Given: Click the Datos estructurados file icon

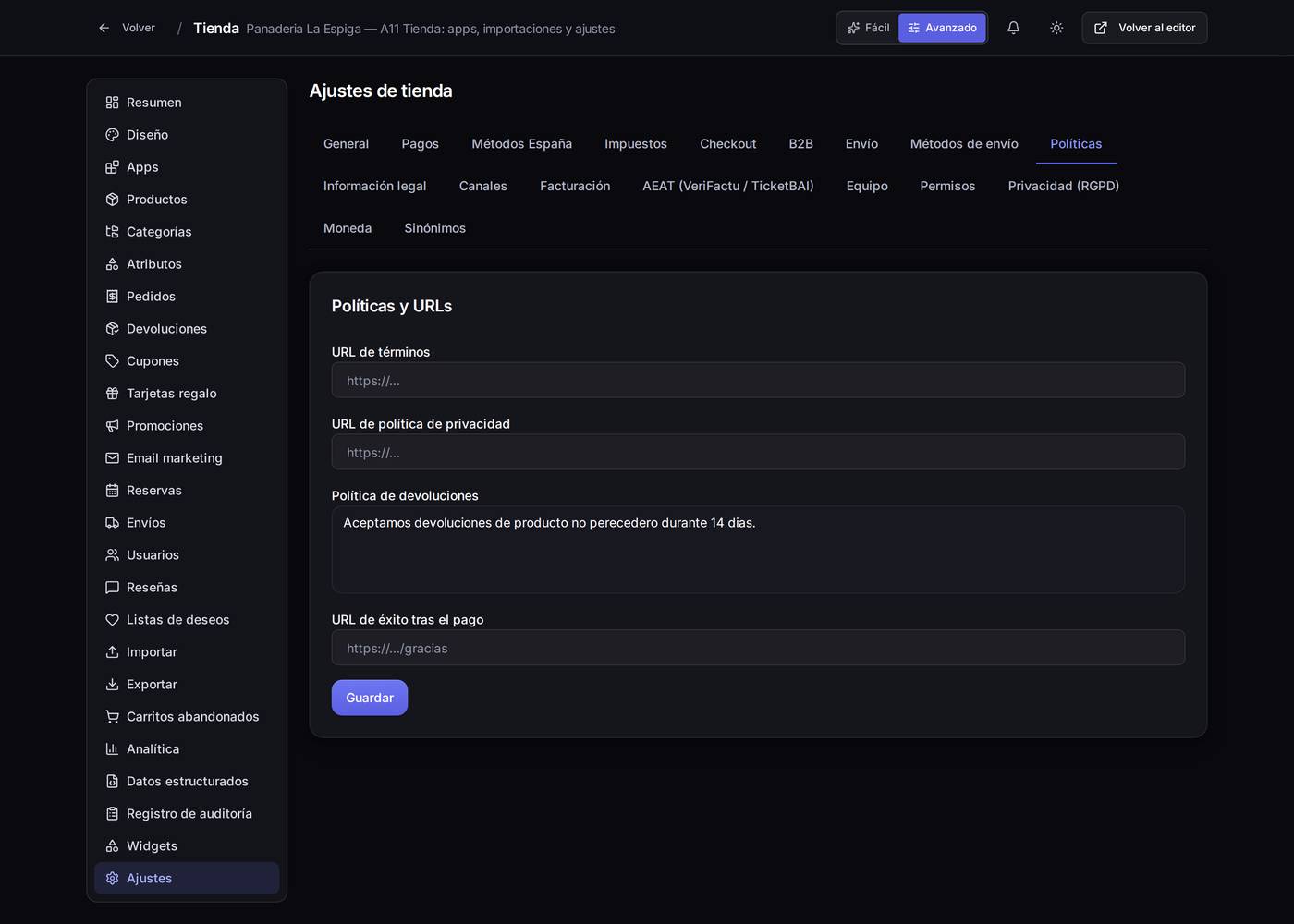Looking at the screenshot, I should point(112,782).
